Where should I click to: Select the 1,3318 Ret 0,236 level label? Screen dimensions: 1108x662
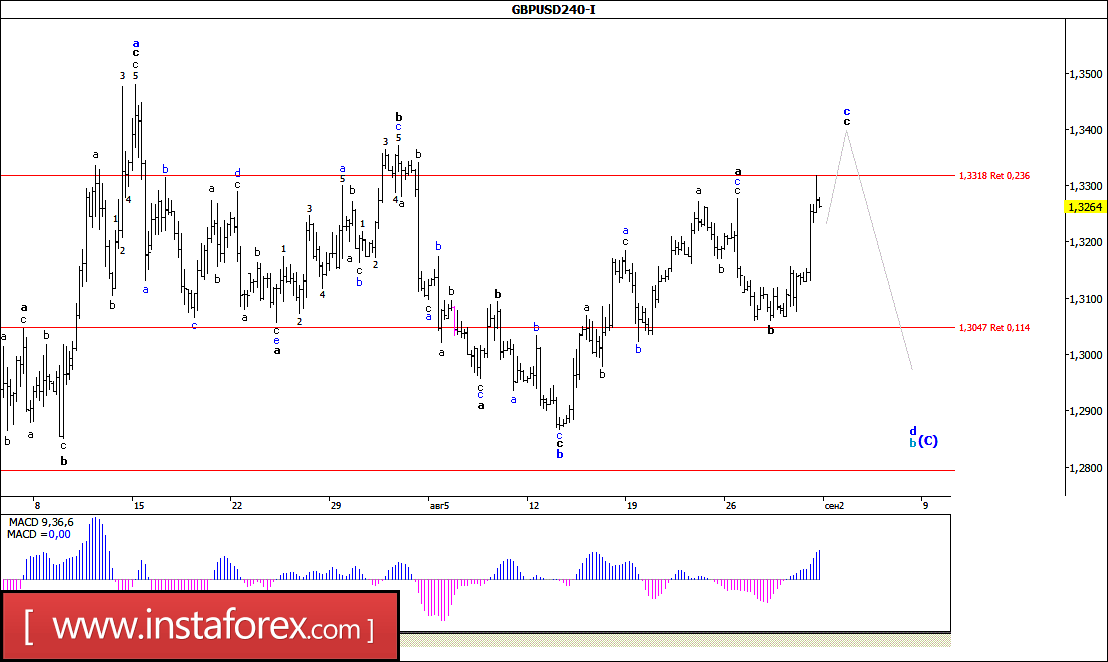[x=994, y=176]
